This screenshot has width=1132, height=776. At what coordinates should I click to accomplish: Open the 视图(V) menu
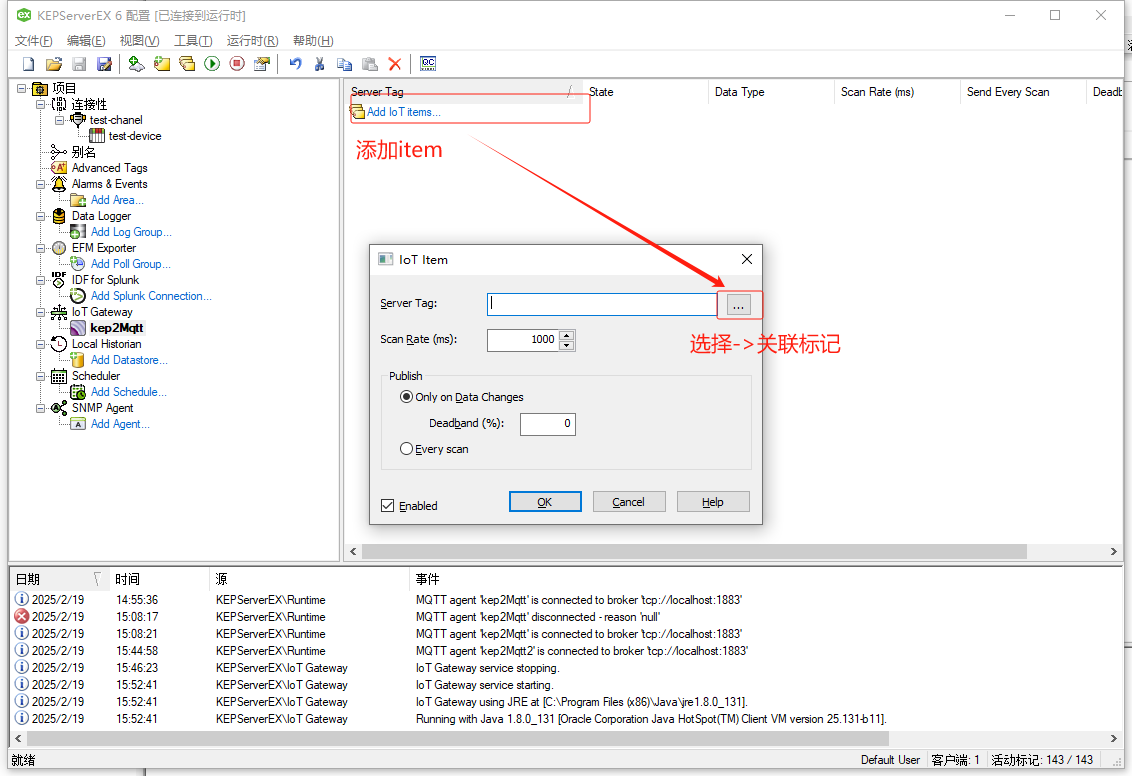139,40
